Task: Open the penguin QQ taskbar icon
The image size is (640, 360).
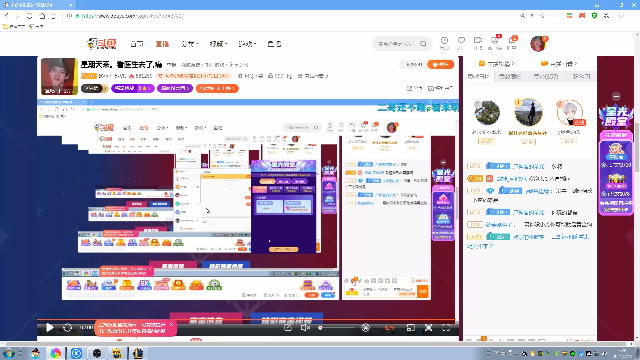Action: 35,353
